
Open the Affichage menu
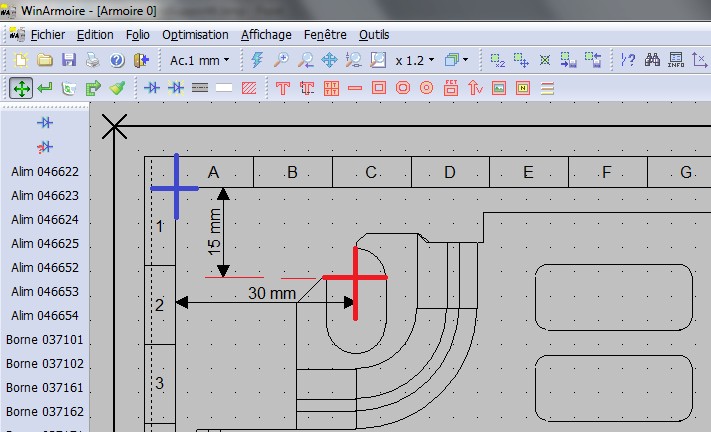click(264, 34)
